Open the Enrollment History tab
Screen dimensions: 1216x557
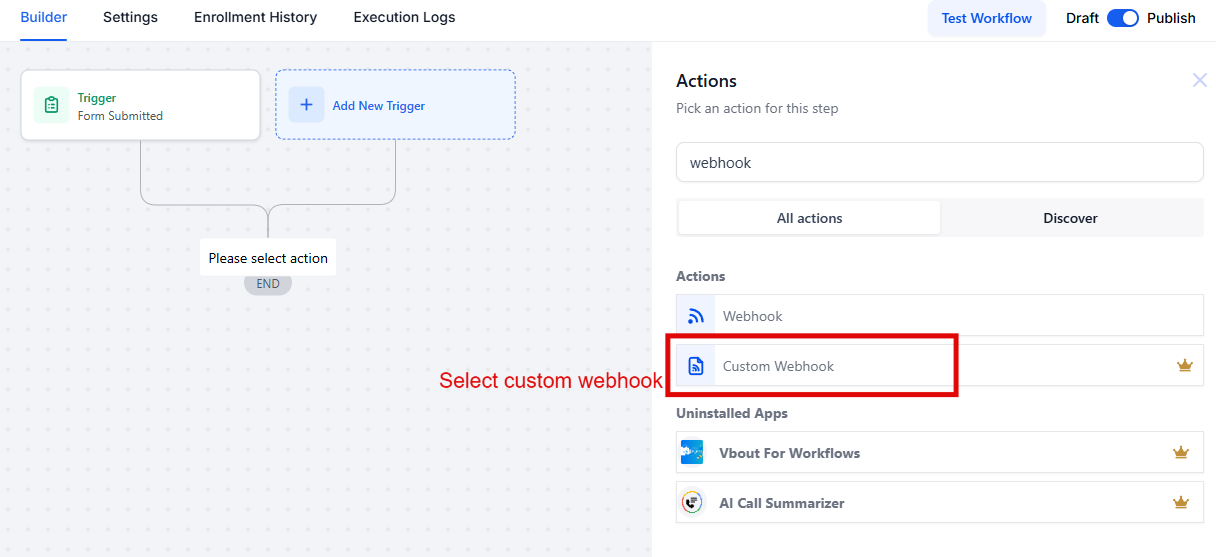pos(255,17)
